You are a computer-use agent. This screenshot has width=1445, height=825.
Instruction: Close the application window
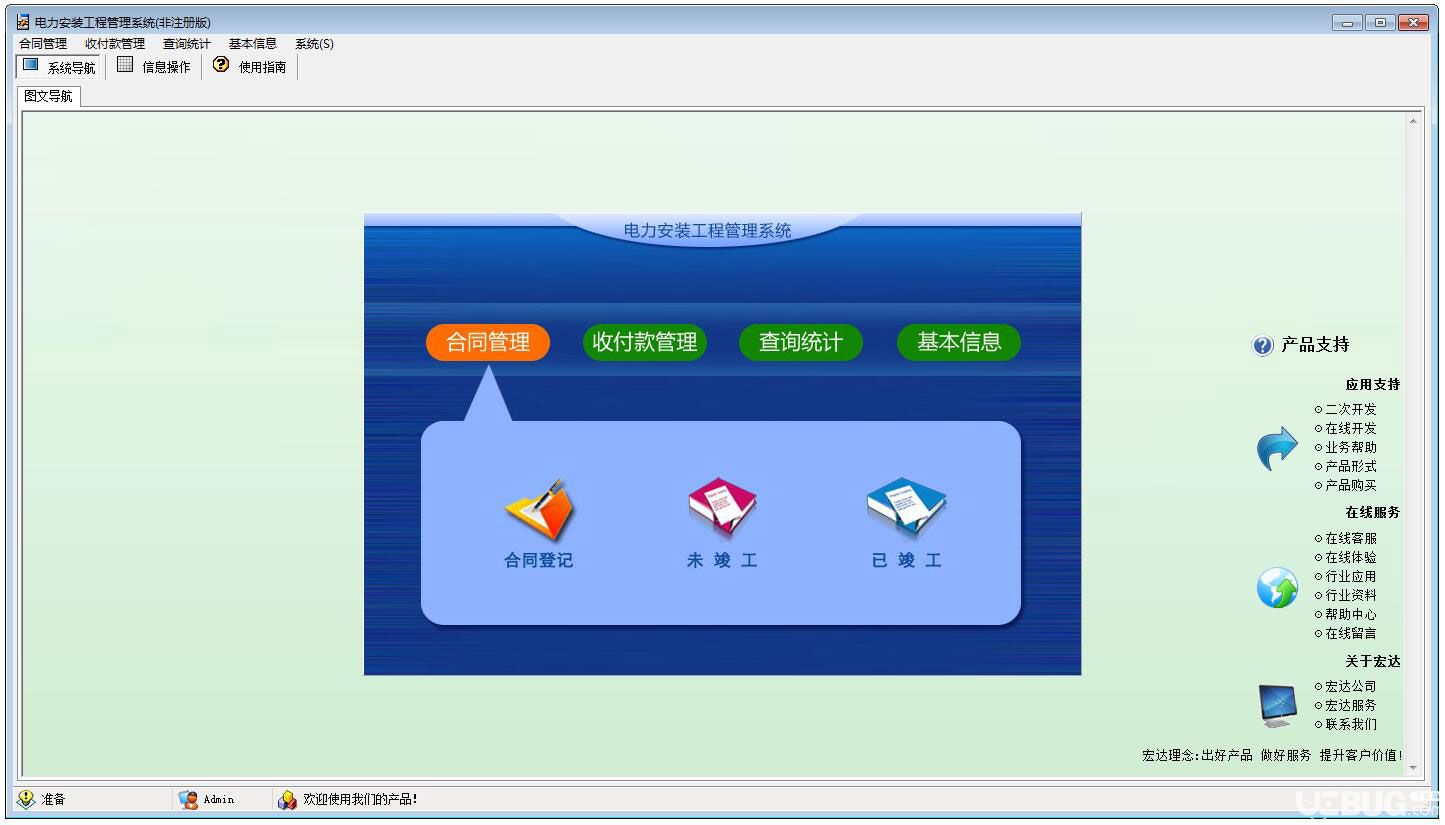click(1413, 22)
